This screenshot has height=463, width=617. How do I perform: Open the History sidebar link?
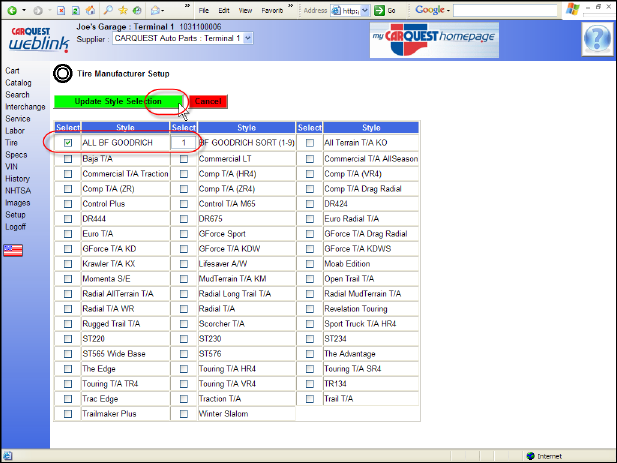coord(17,179)
